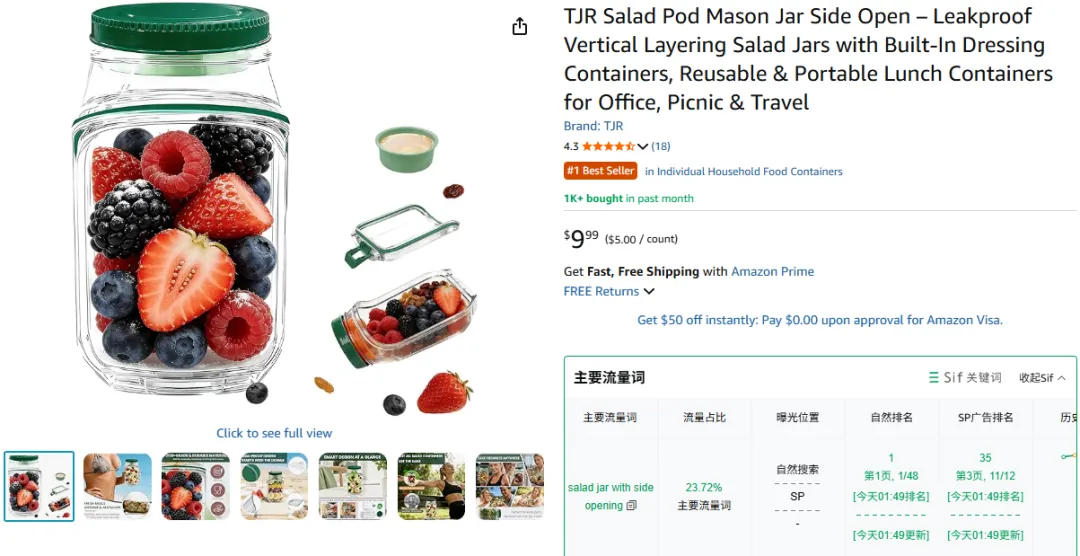Open Individual Household Food Containers category link

[744, 171]
